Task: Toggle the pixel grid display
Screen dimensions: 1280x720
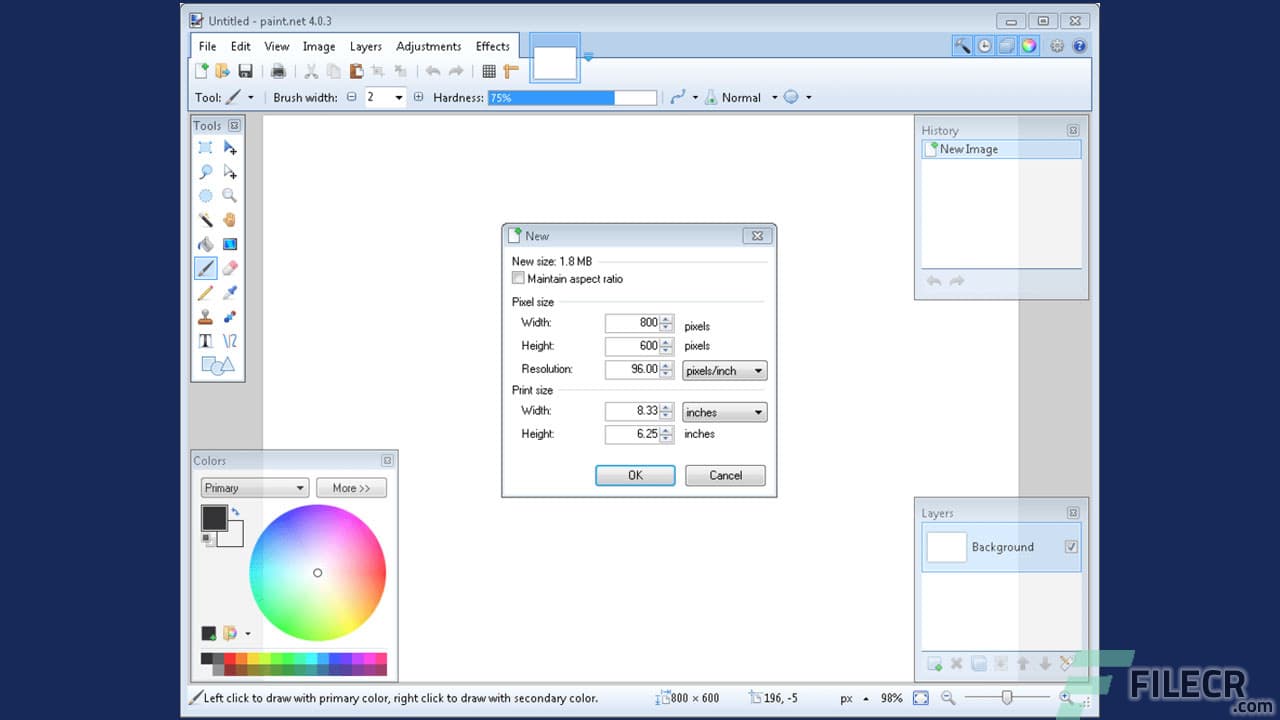Action: [x=489, y=71]
